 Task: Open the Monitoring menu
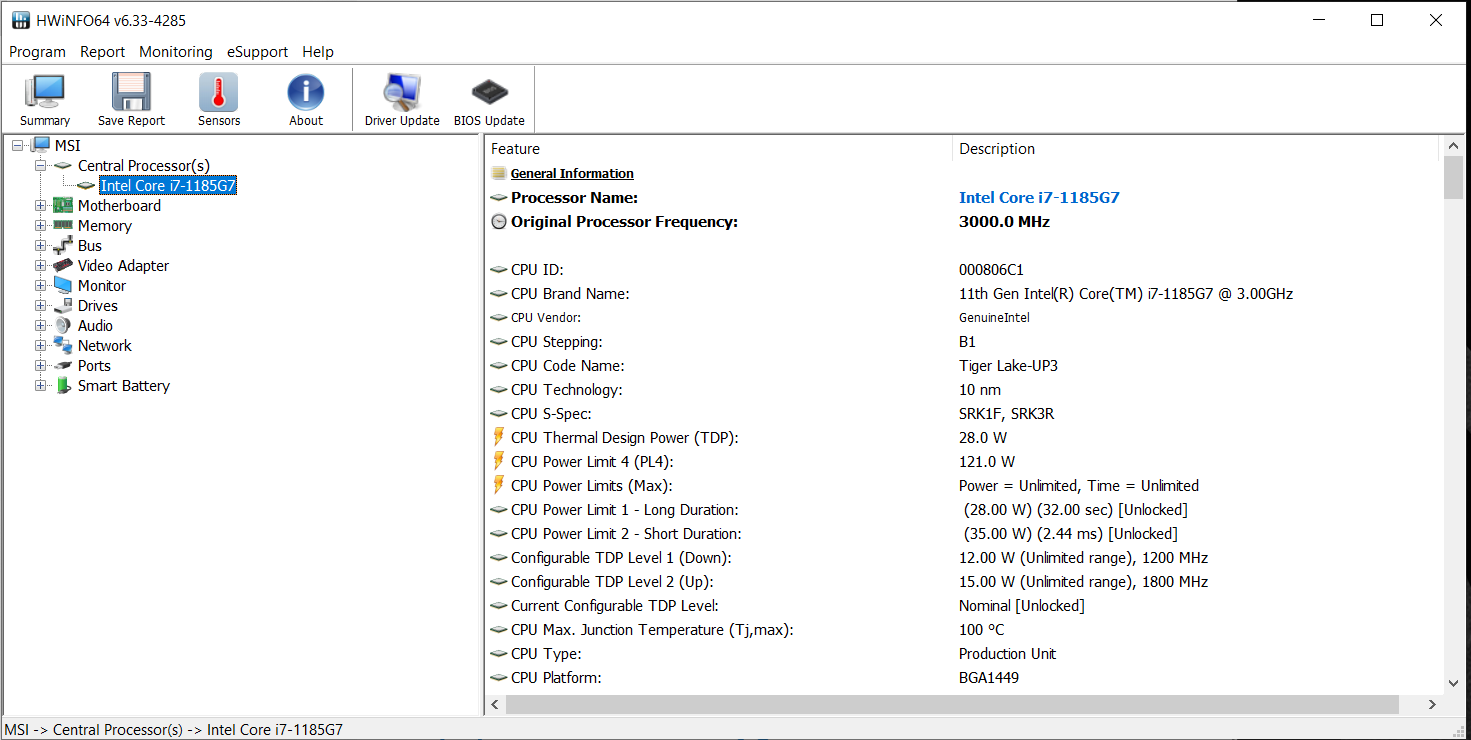pos(176,52)
